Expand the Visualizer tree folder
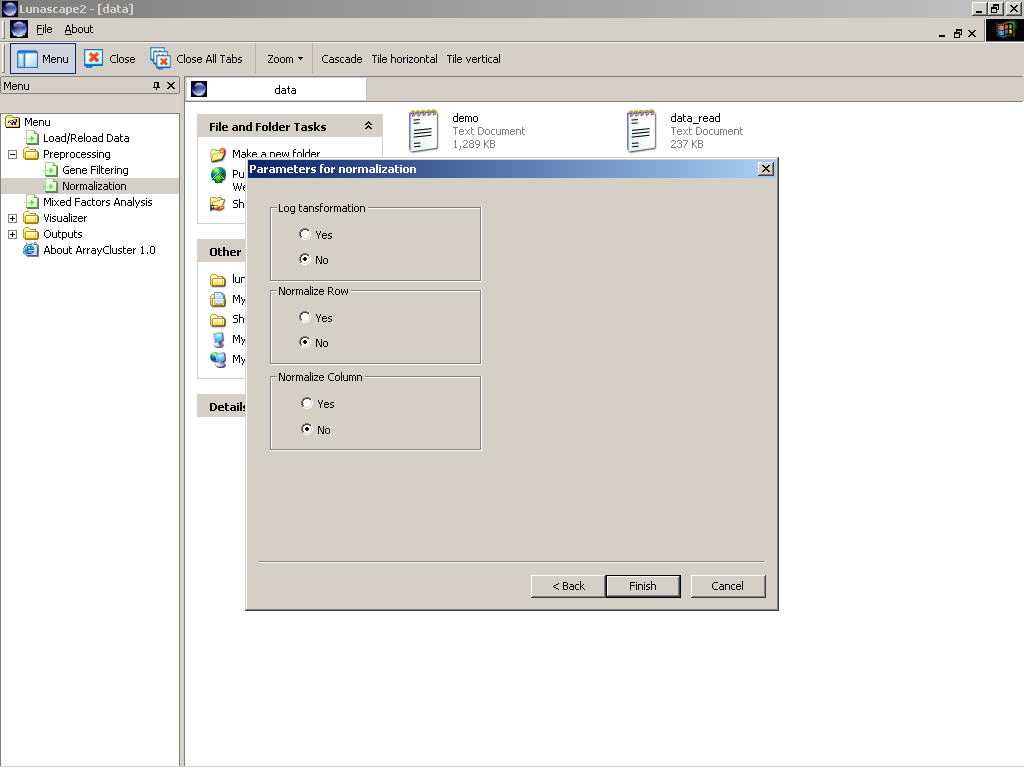Image resolution: width=1024 pixels, height=768 pixels. [12, 218]
